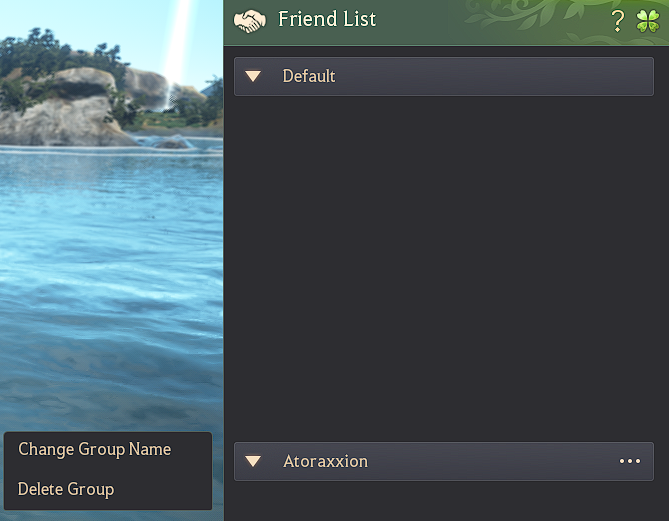Click the handshake Friend List icon

(x=250, y=21)
